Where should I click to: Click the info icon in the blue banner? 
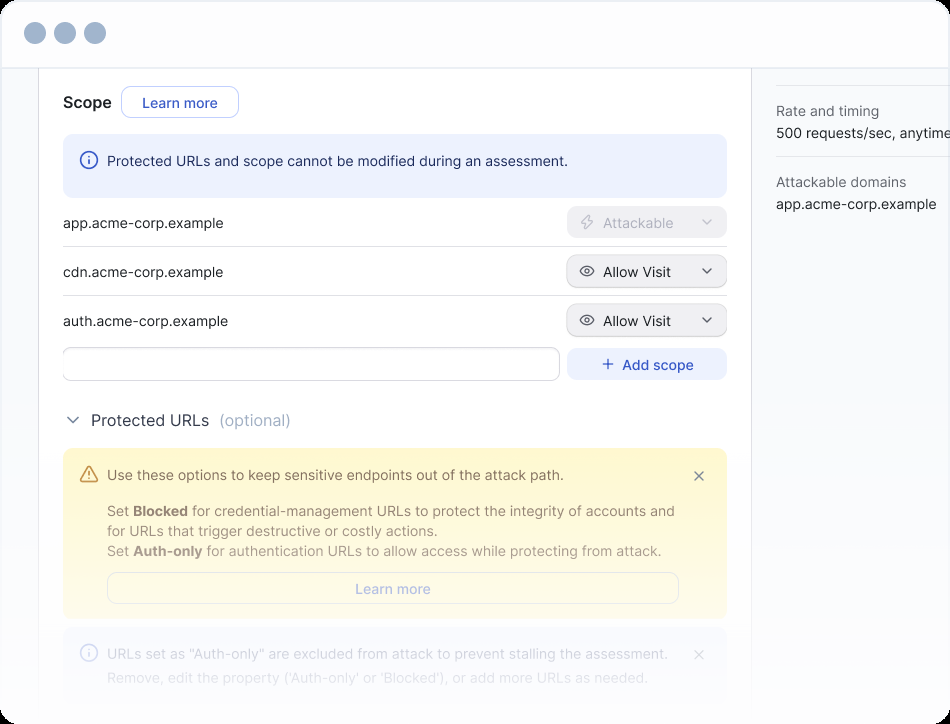click(89, 161)
